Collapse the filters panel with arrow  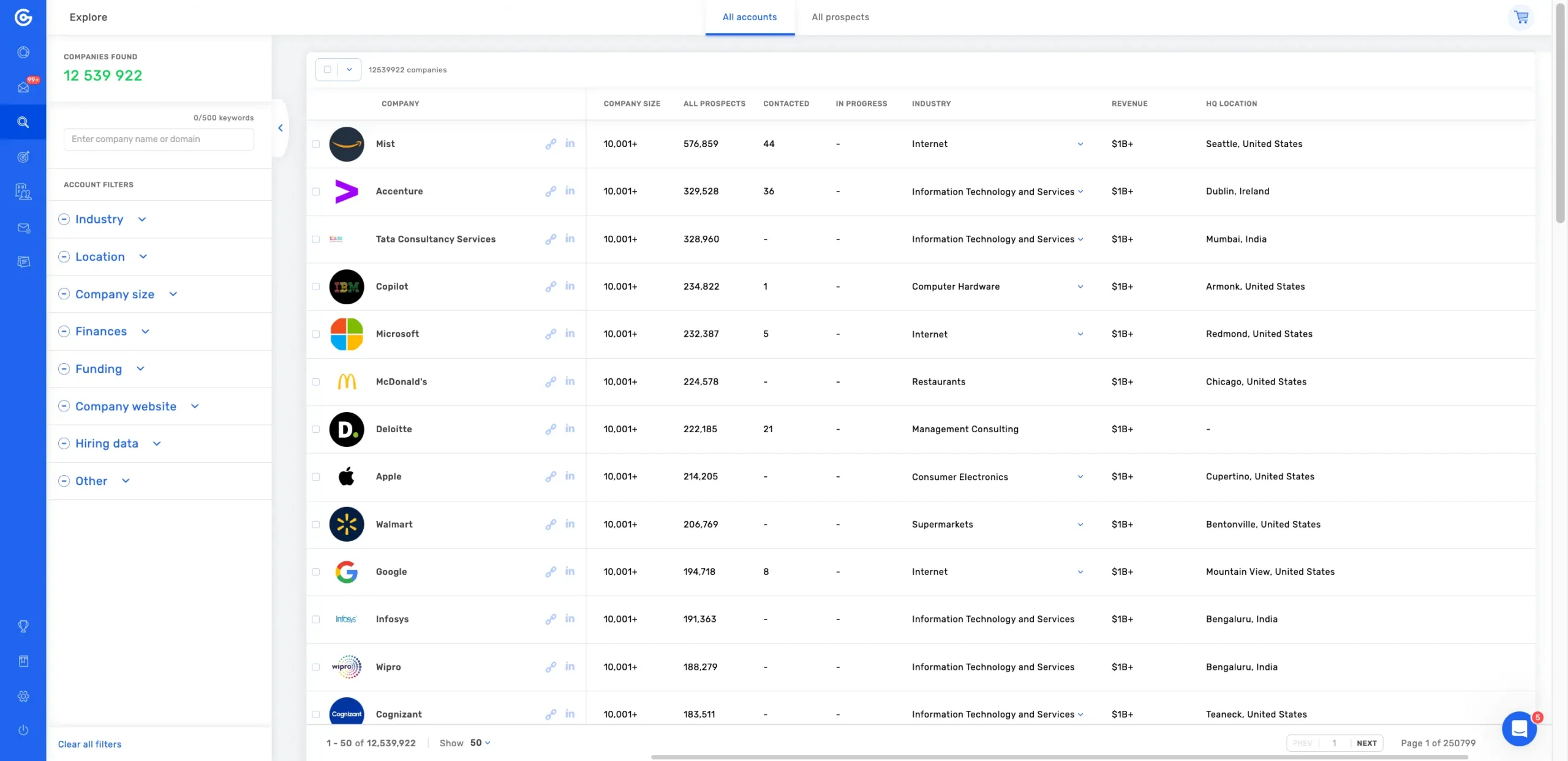tap(281, 128)
